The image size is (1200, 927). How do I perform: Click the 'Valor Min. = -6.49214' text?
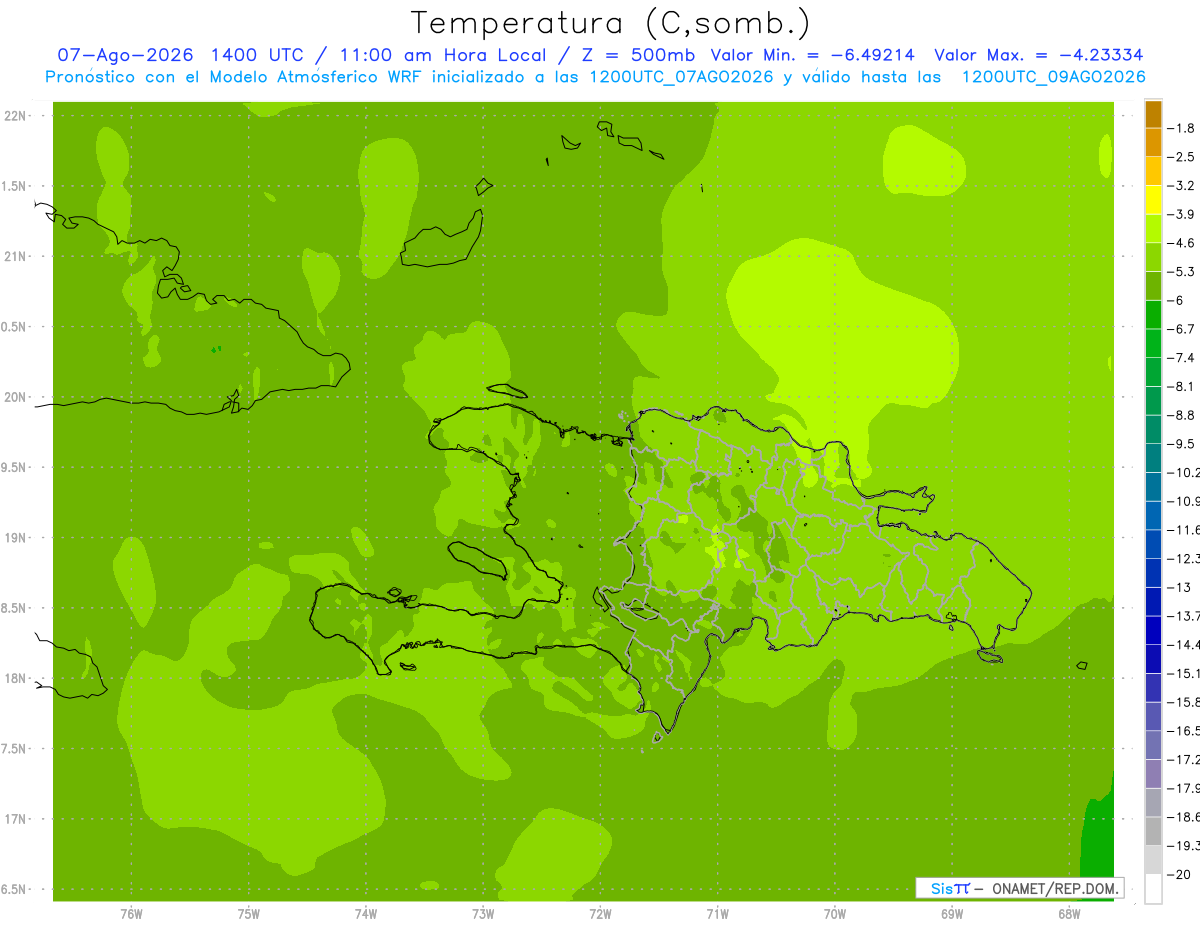(x=812, y=55)
